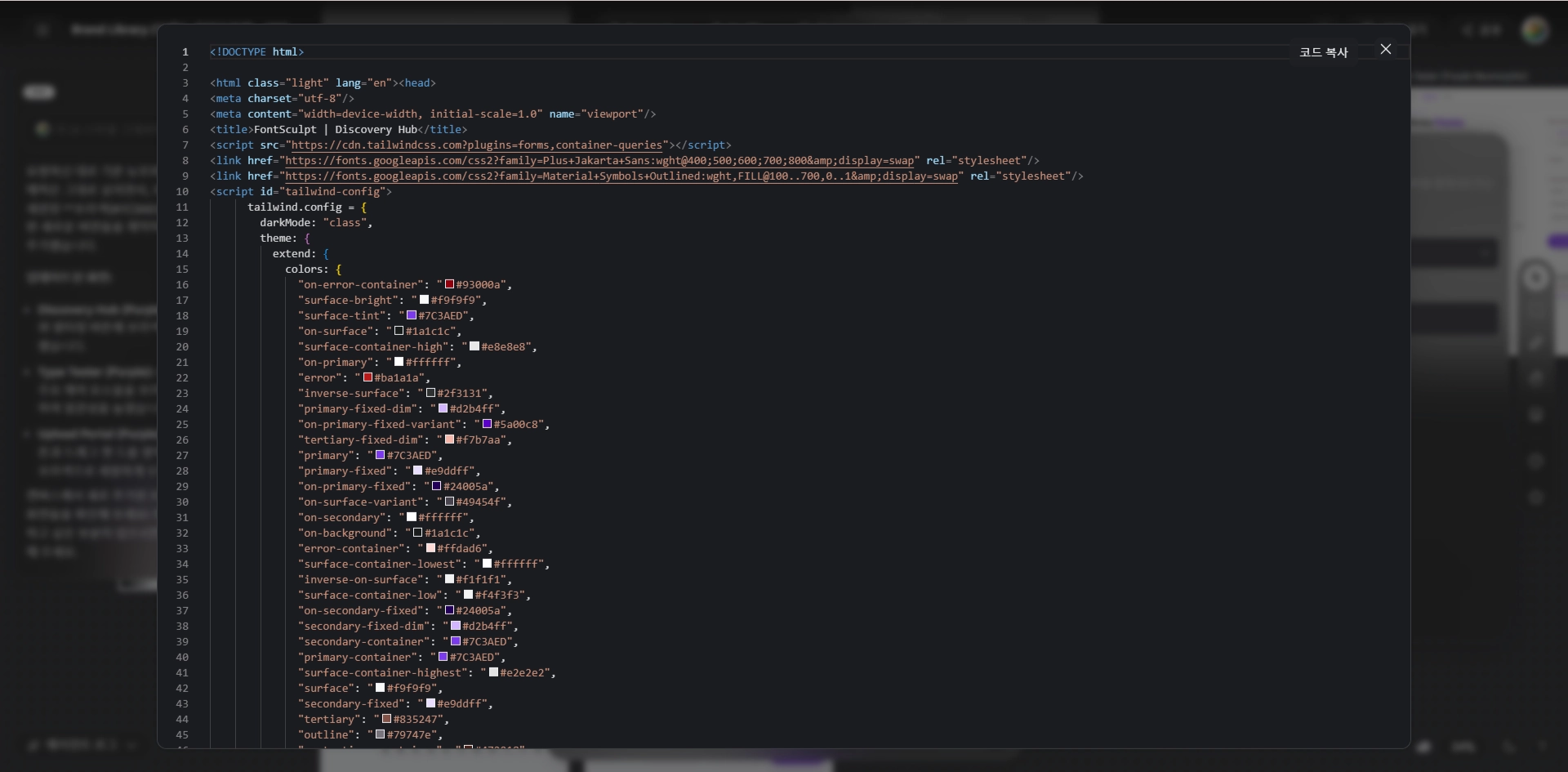Click the on-error-container #93000a color swatch
Viewport: 1568px width, 772px height.
449,285
